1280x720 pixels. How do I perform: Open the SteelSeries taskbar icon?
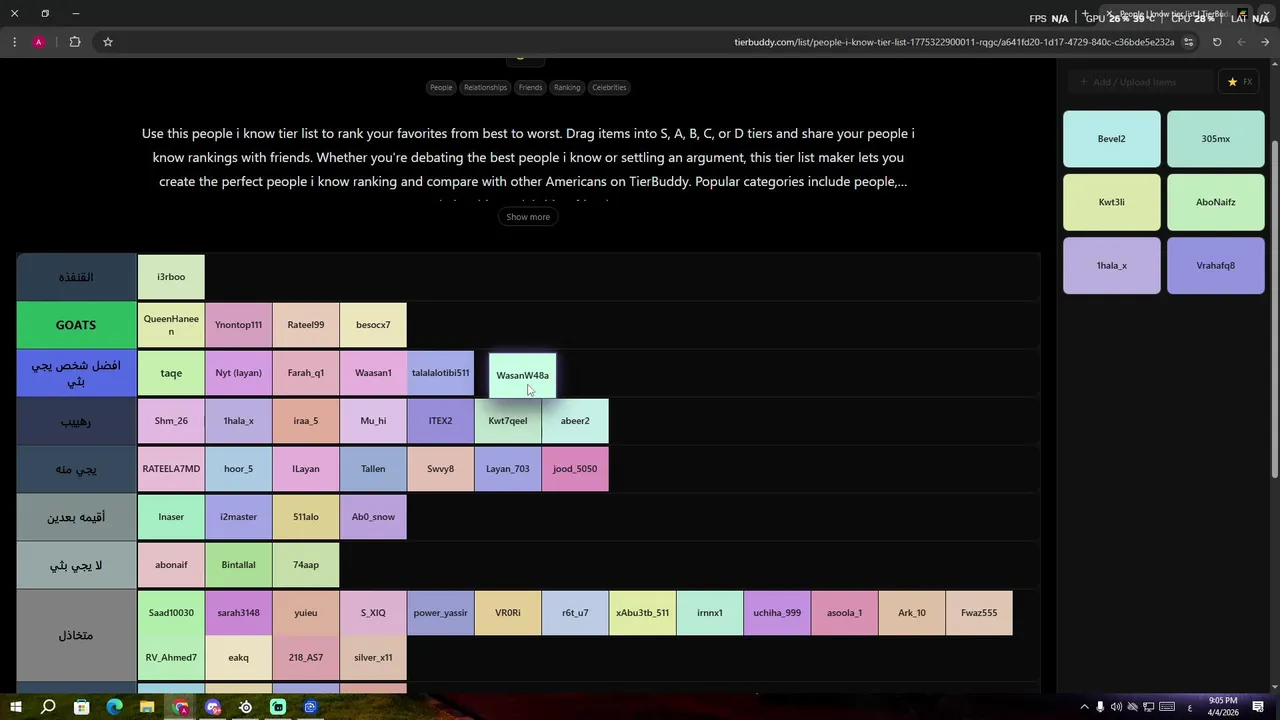[x=246, y=707]
